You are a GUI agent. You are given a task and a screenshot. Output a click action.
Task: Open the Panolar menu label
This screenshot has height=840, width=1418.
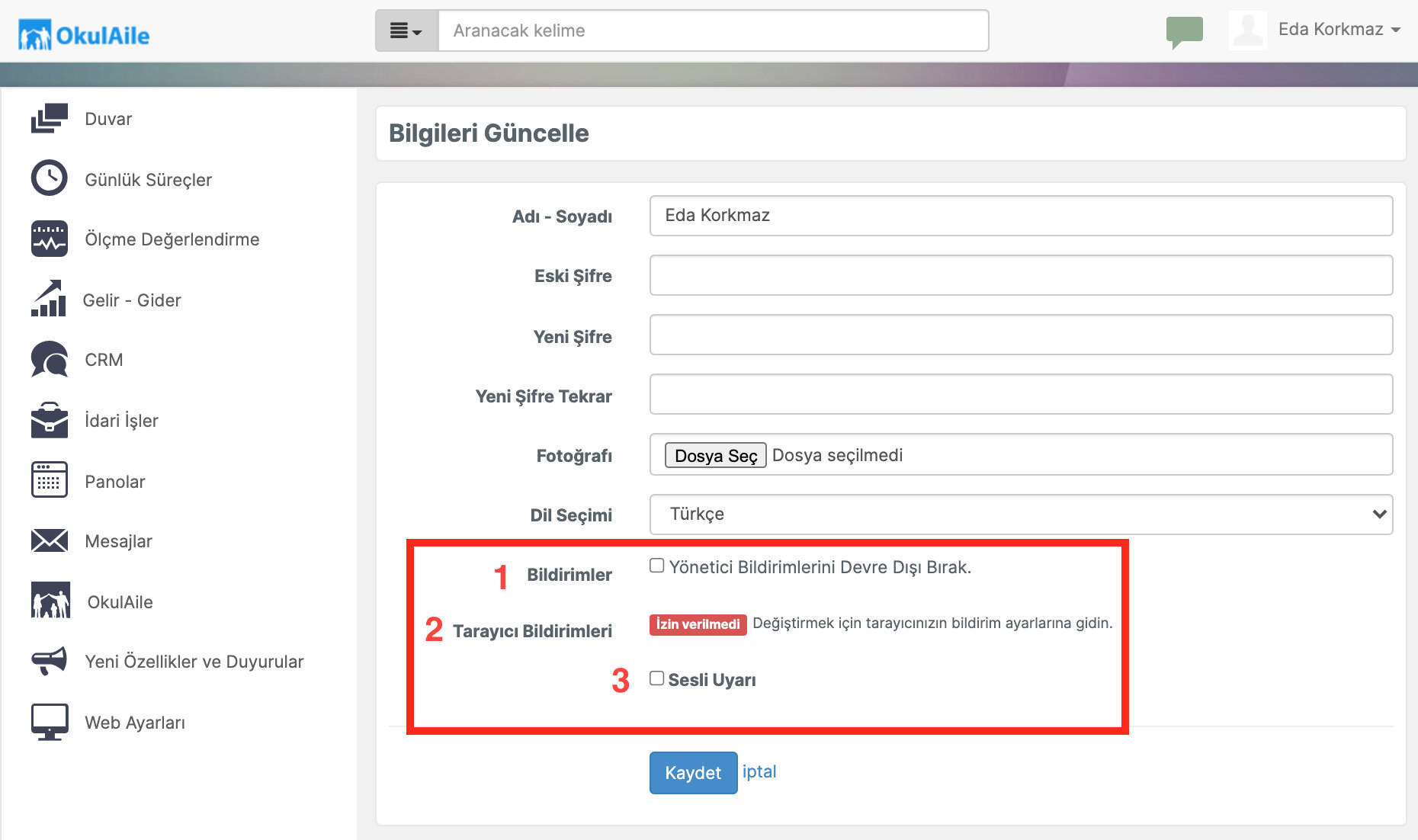pyautogui.click(x=115, y=482)
